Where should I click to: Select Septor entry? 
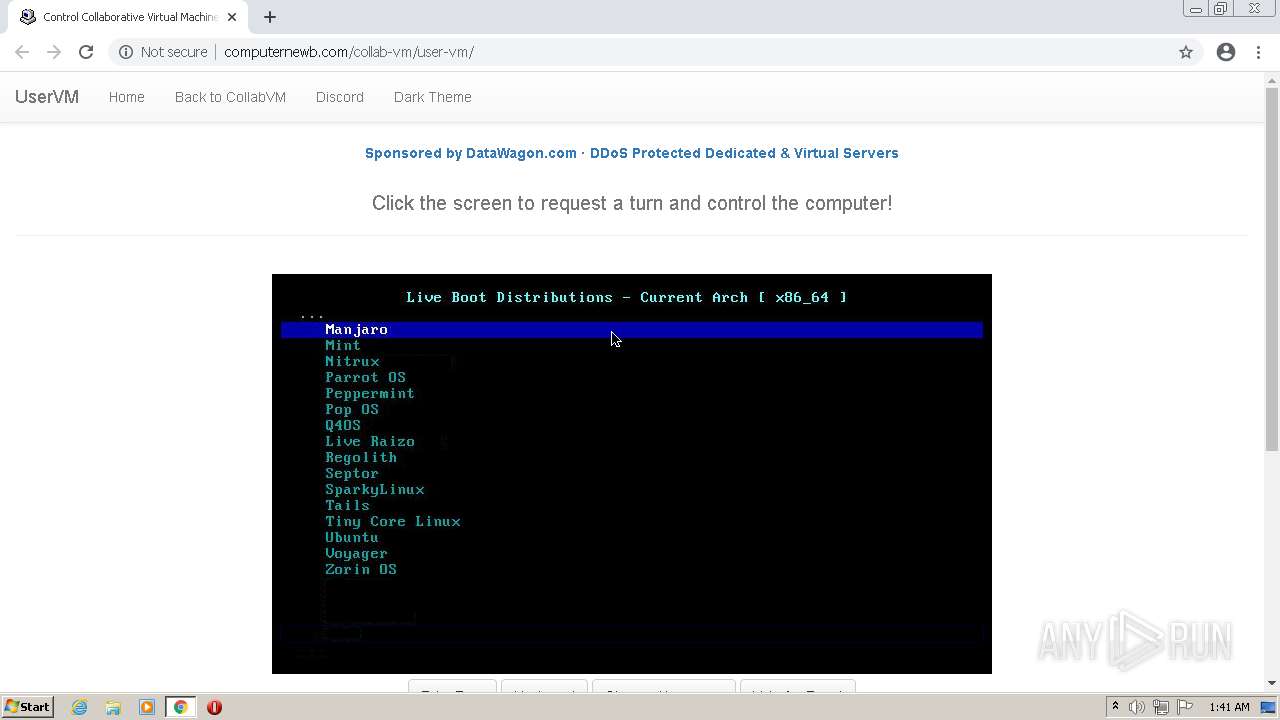click(x=352, y=473)
